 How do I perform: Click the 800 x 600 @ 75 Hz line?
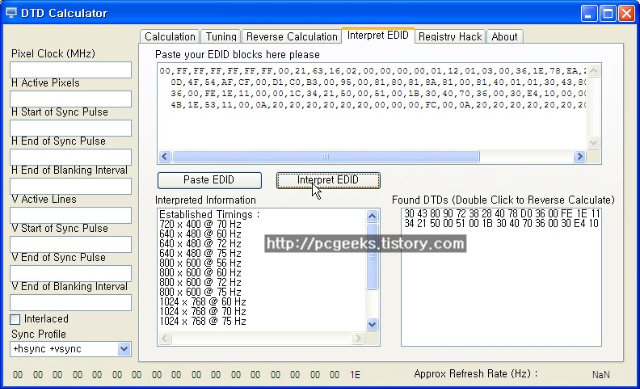200,292
